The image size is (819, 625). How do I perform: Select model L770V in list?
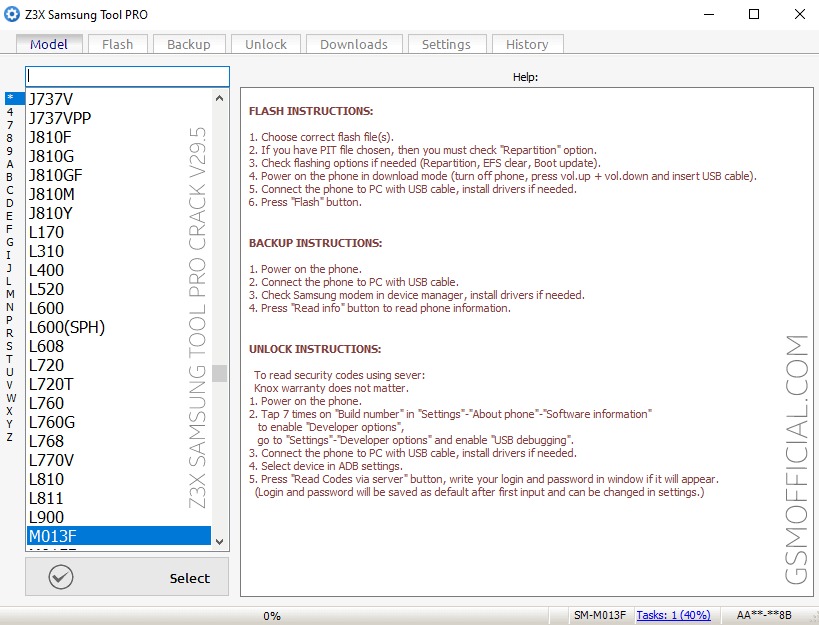(x=119, y=460)
